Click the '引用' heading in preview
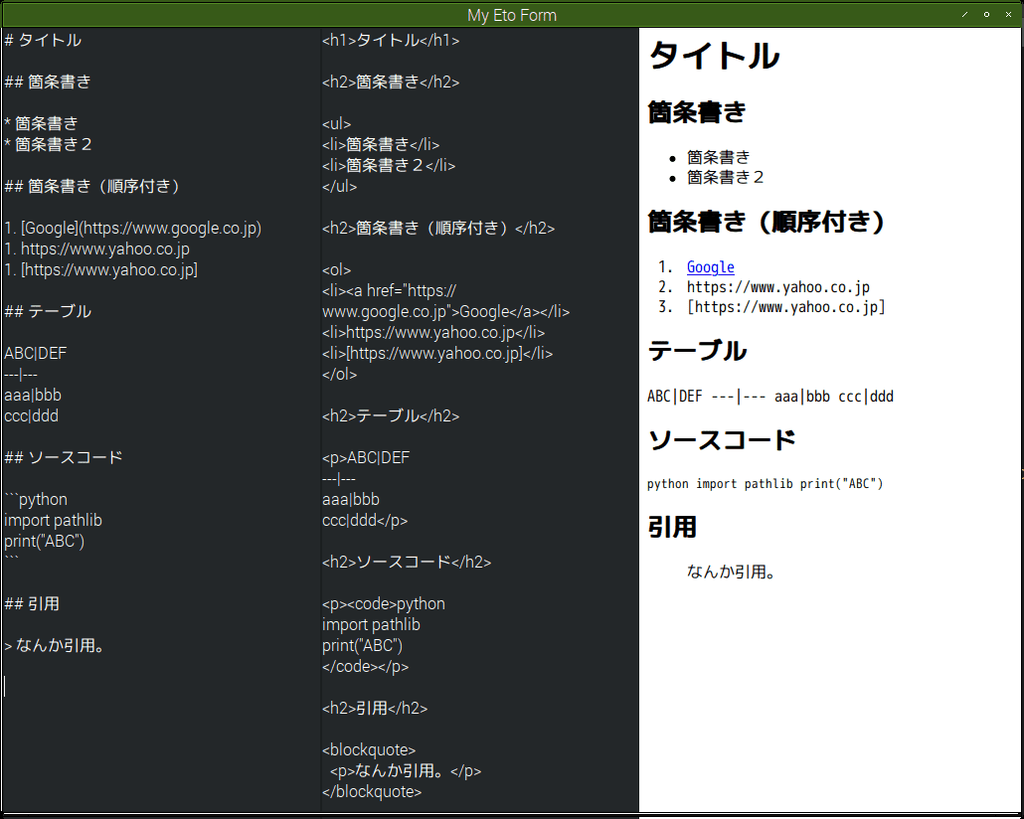This screenshot has height=819, width=1024. coord(672,527)
